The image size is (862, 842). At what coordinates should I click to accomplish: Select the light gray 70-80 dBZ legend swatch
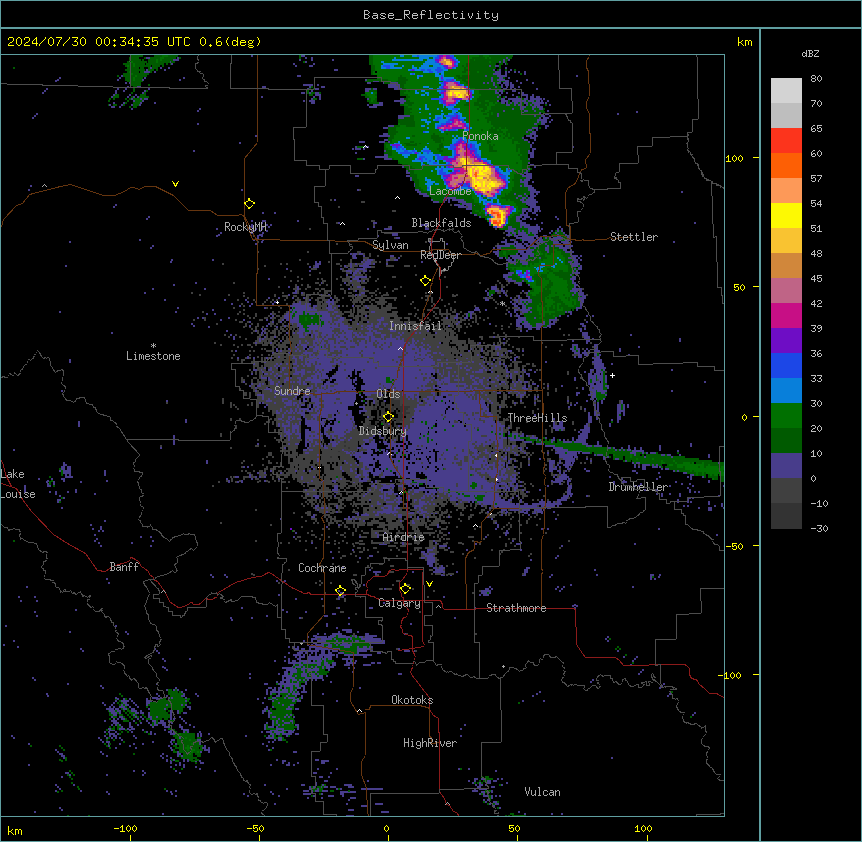[786, 90]
